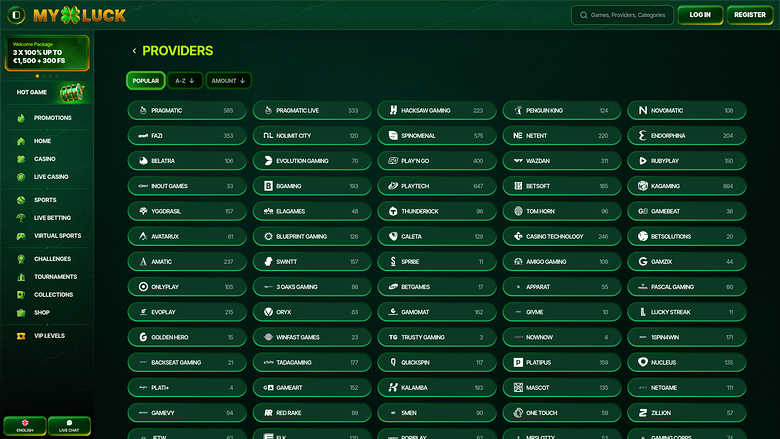Sort providers by A-Z
The image size is (780, 439).
187,80
